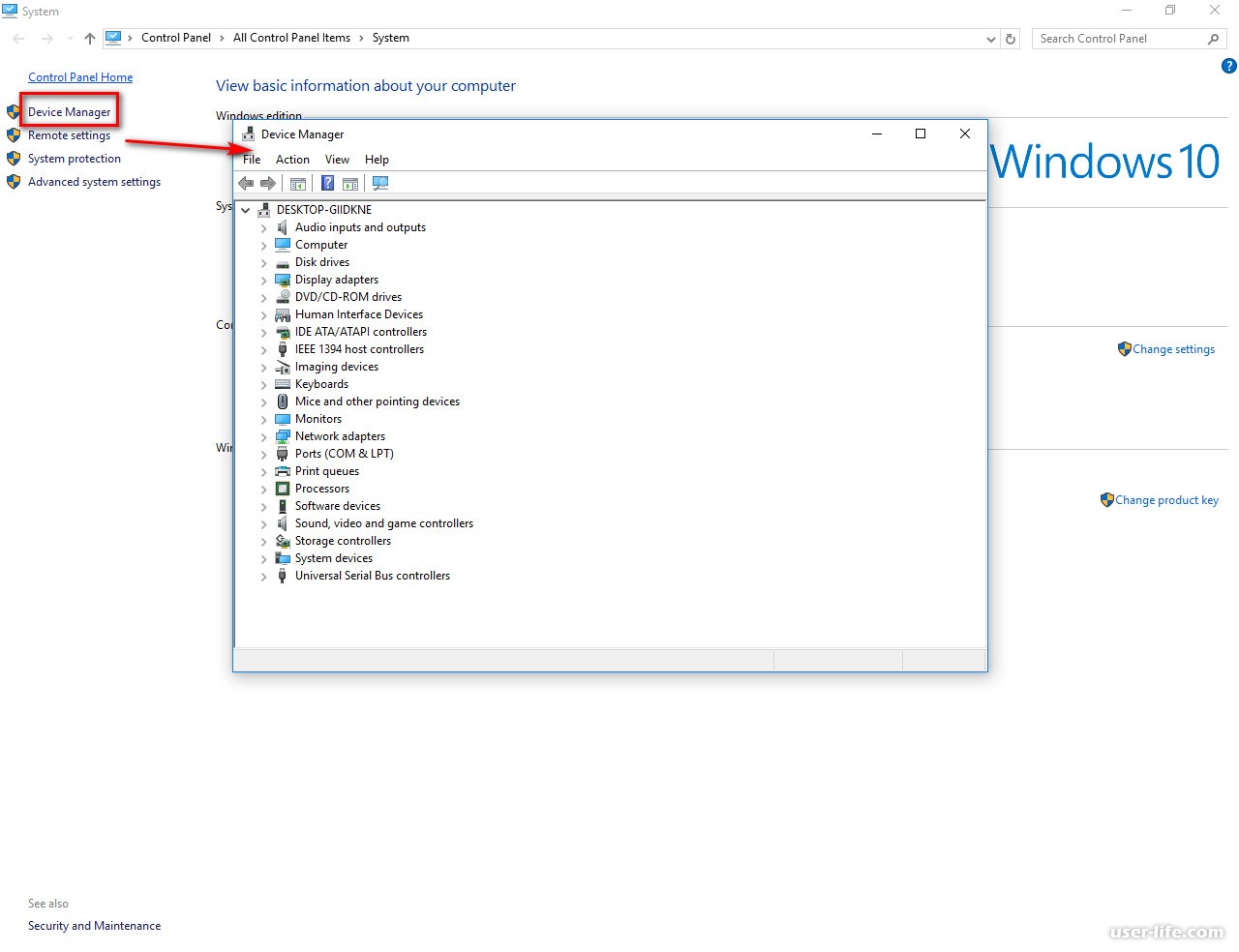
Task: Open the Control Panel Home link
Action: [80, 77]
